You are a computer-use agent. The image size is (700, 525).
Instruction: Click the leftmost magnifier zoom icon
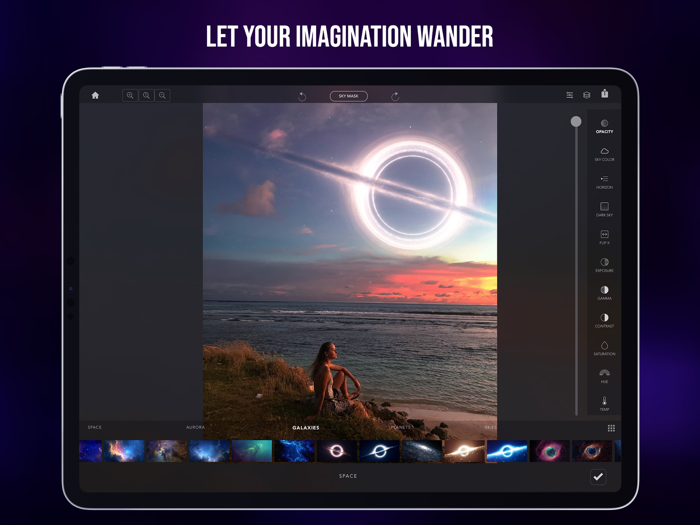(130, 96)
